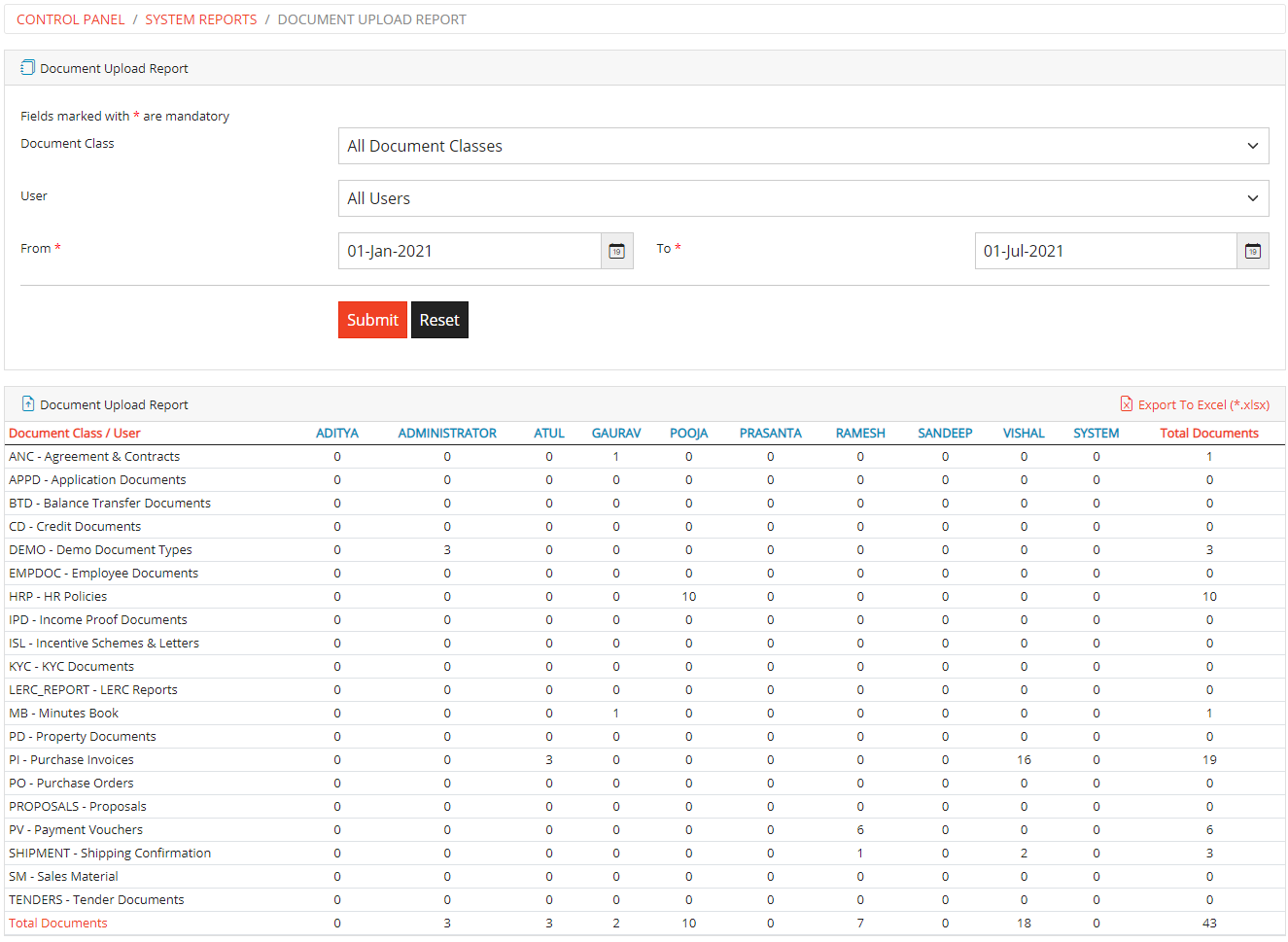Image resolution: width=1288 pixels, height=942 pixels.
Task: Select PO - Purchase Orders row label
Action: coord(71,784)
